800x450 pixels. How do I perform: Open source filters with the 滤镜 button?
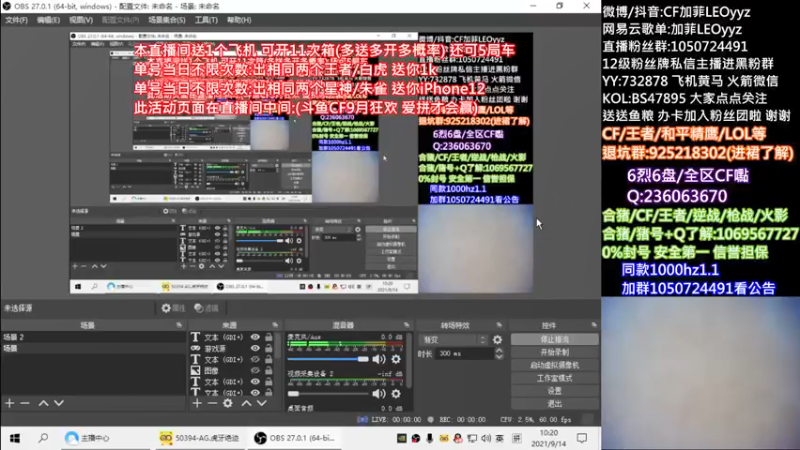tap(207, 308)
